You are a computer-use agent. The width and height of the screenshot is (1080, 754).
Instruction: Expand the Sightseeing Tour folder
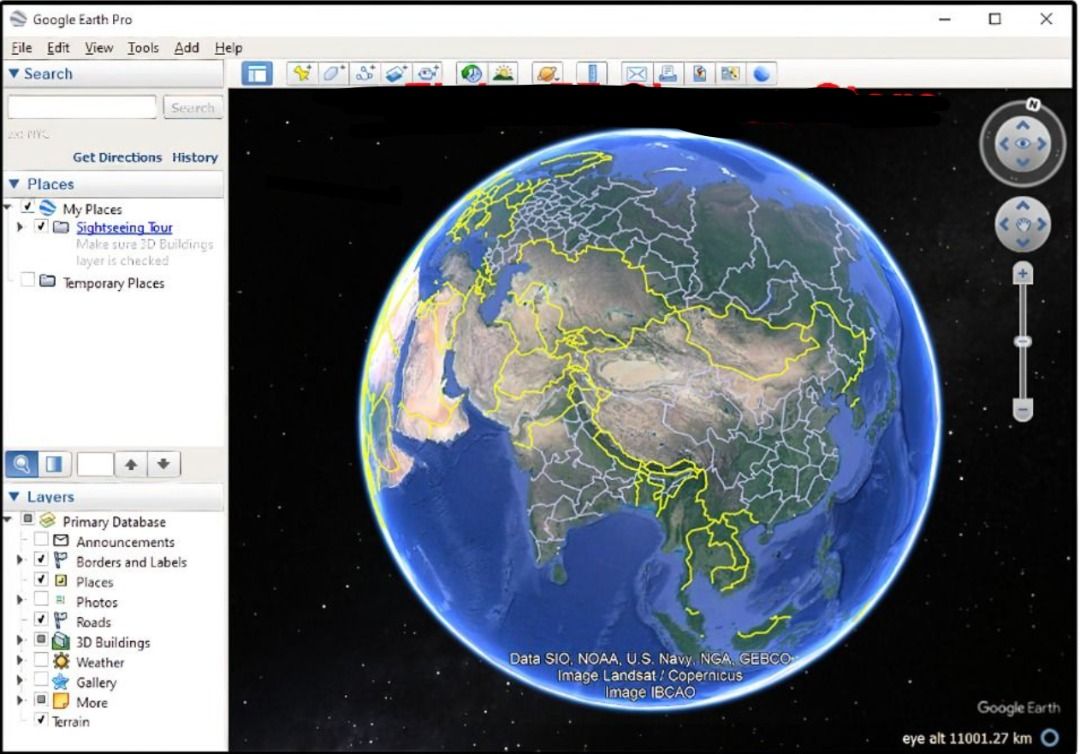click(x=19, y=227)
